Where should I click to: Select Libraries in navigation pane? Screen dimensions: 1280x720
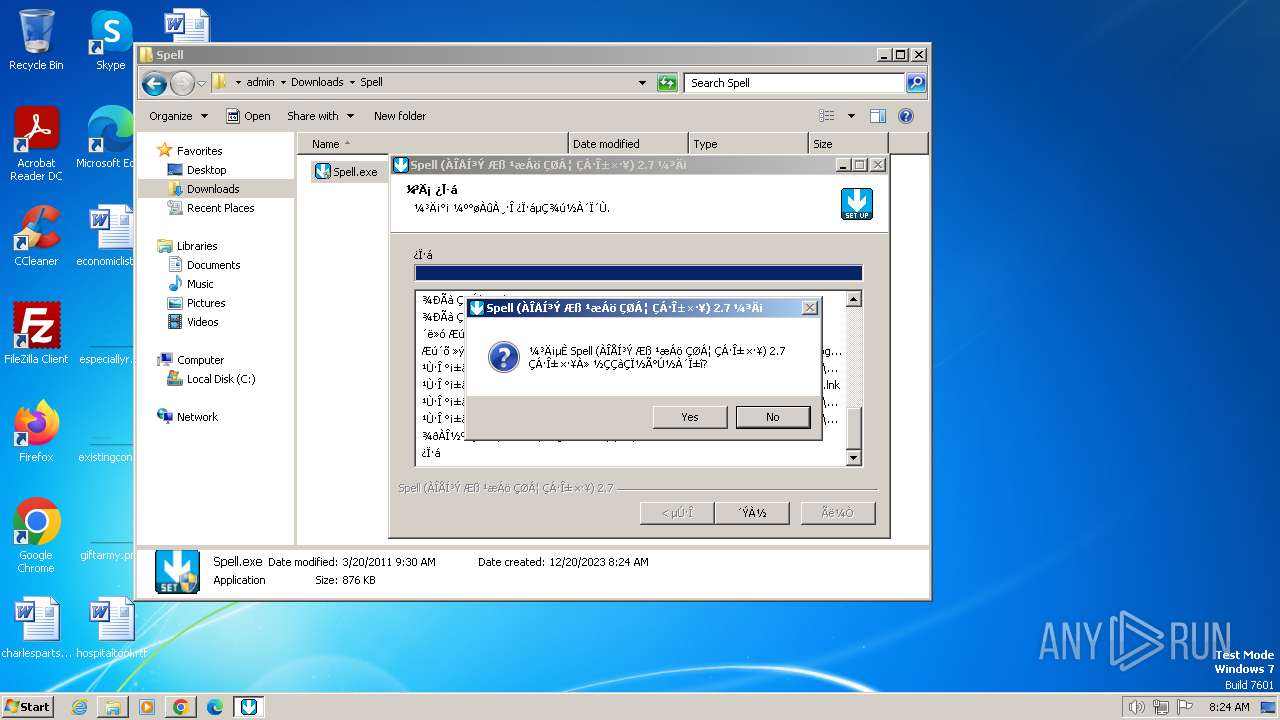[197, 246]
